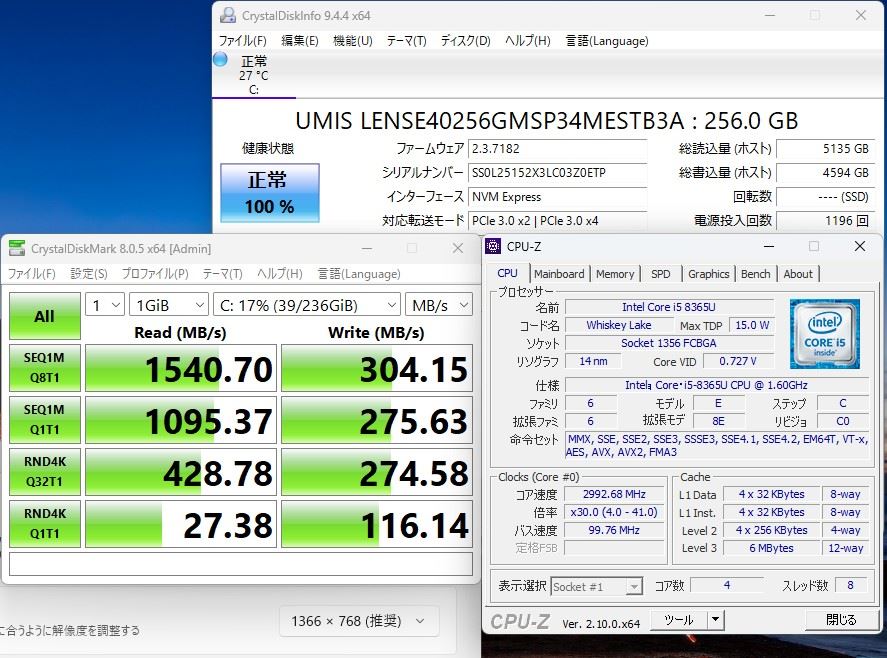Click the core speed value 2992.68 MHz
Image resolution: width=887 pixels, height=658 pixels.
coord(614,494)
